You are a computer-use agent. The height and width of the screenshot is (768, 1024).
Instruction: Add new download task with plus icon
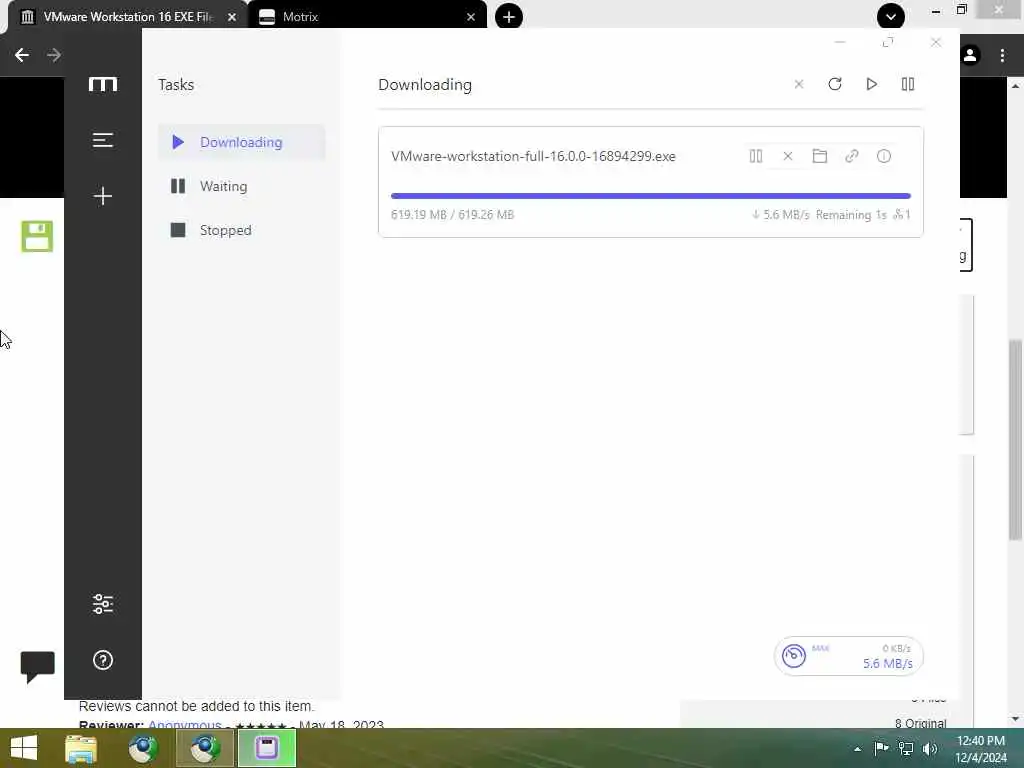[x=103, y=196]
